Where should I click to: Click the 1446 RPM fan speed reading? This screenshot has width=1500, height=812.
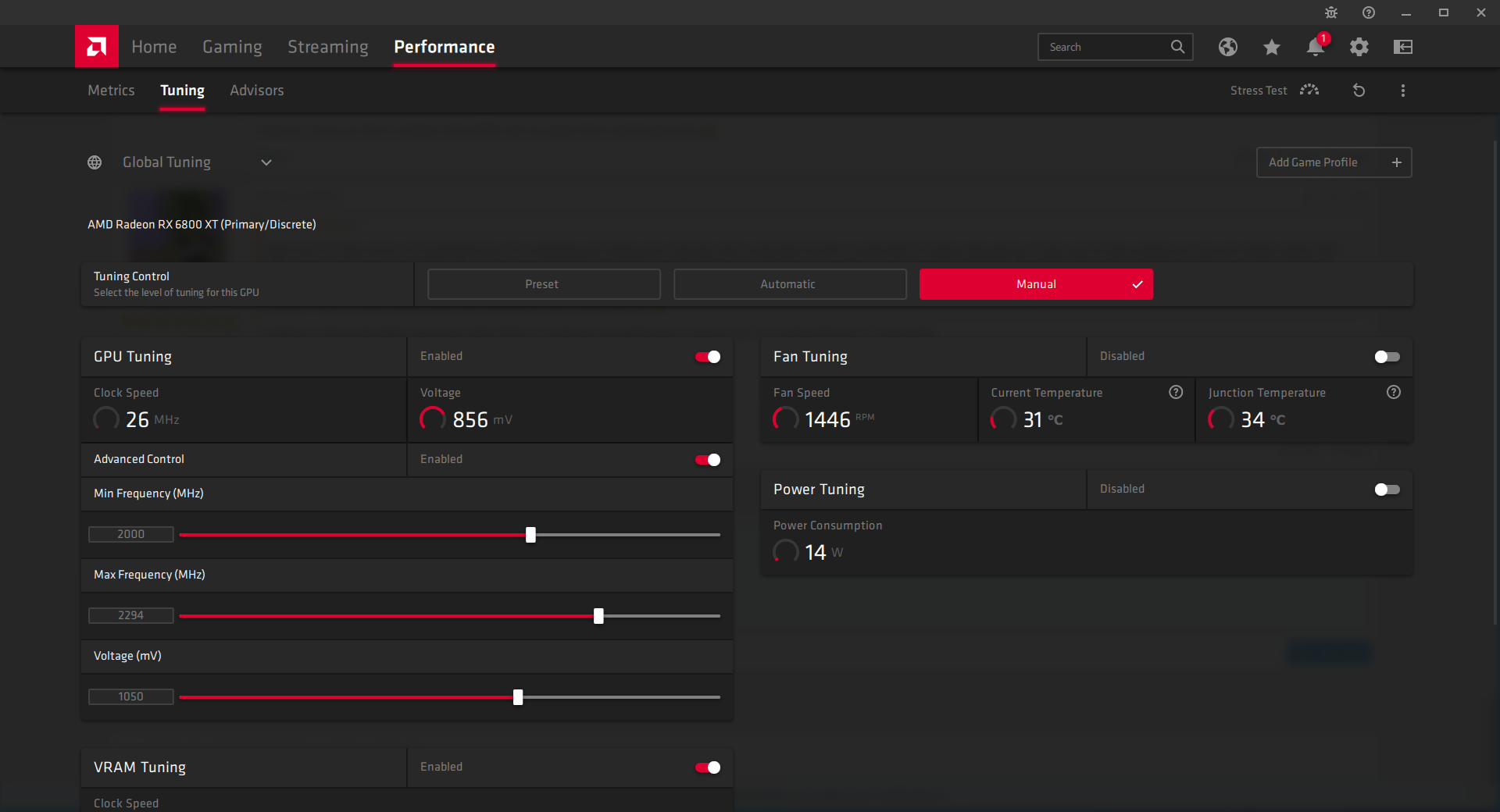click(839, 419)
